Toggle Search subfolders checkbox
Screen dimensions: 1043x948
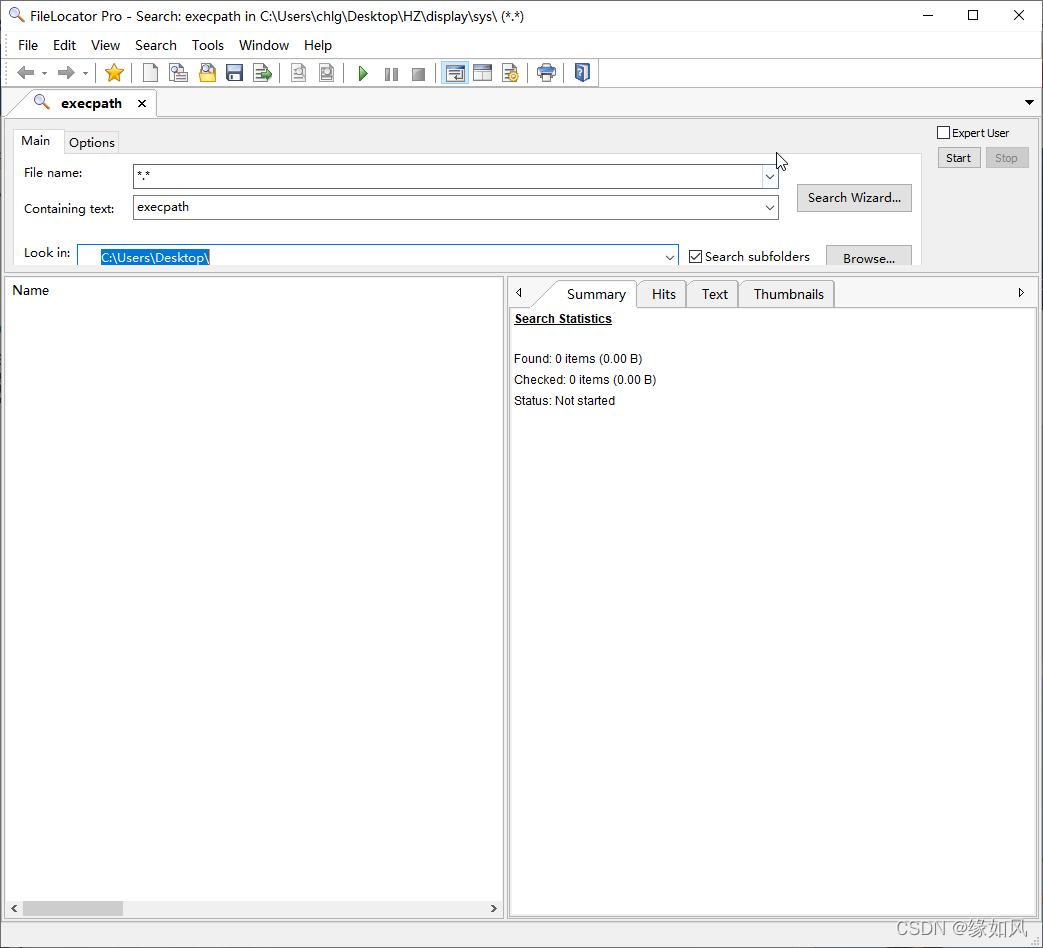(696, 256)
